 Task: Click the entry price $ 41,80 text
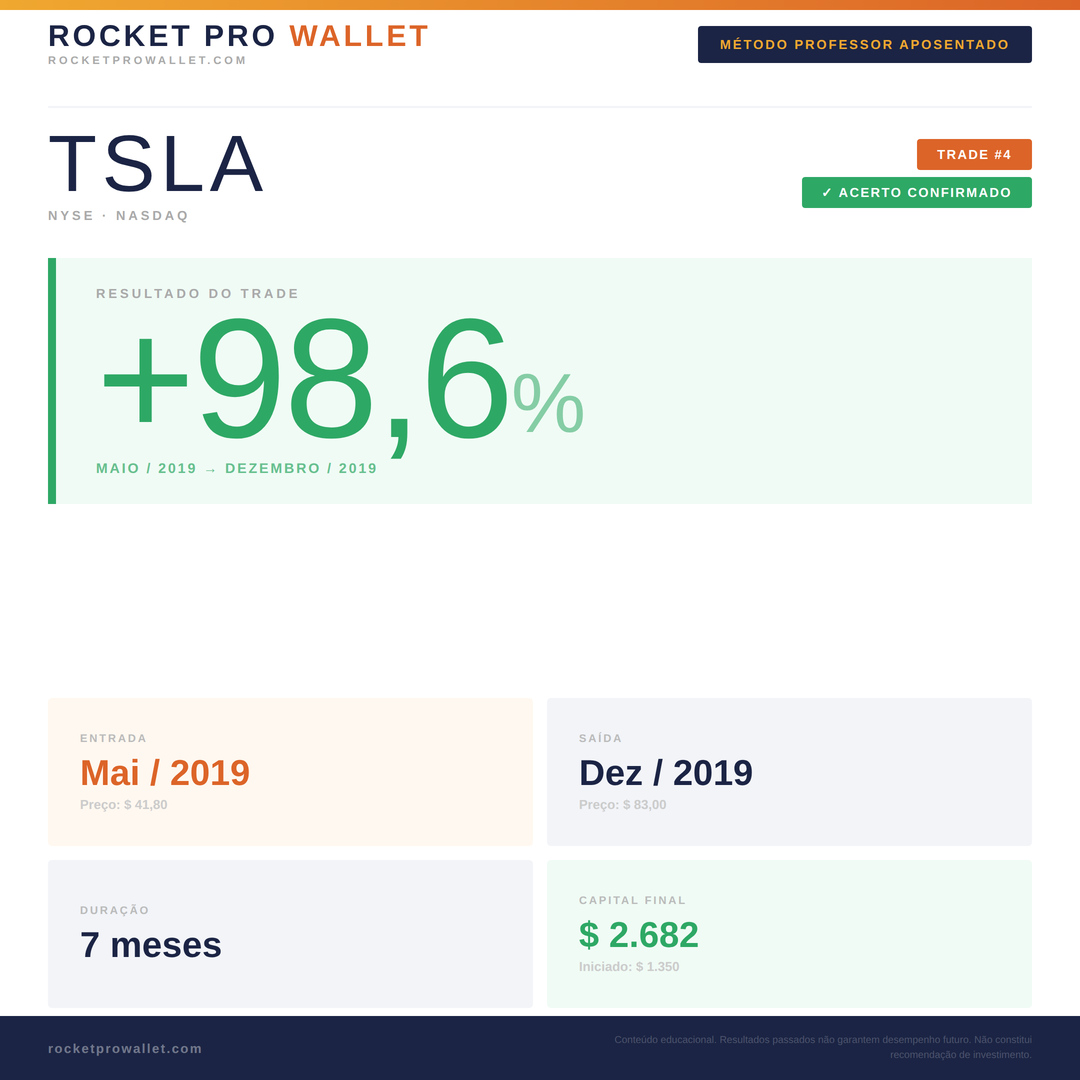(x=124, y=805)
